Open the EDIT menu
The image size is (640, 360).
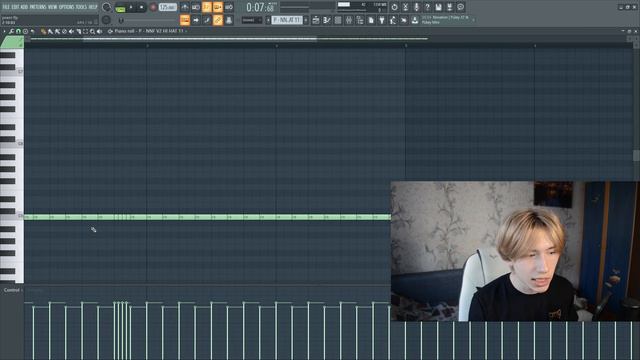tap(15, 7)
